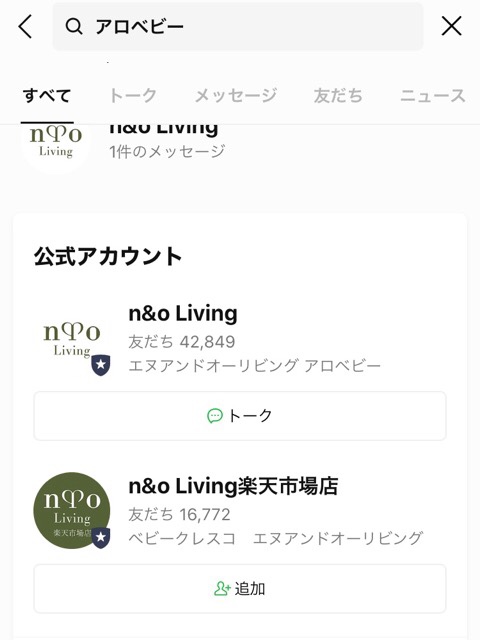
Task: Open the n&o Living account name
Action: [183, 314]
